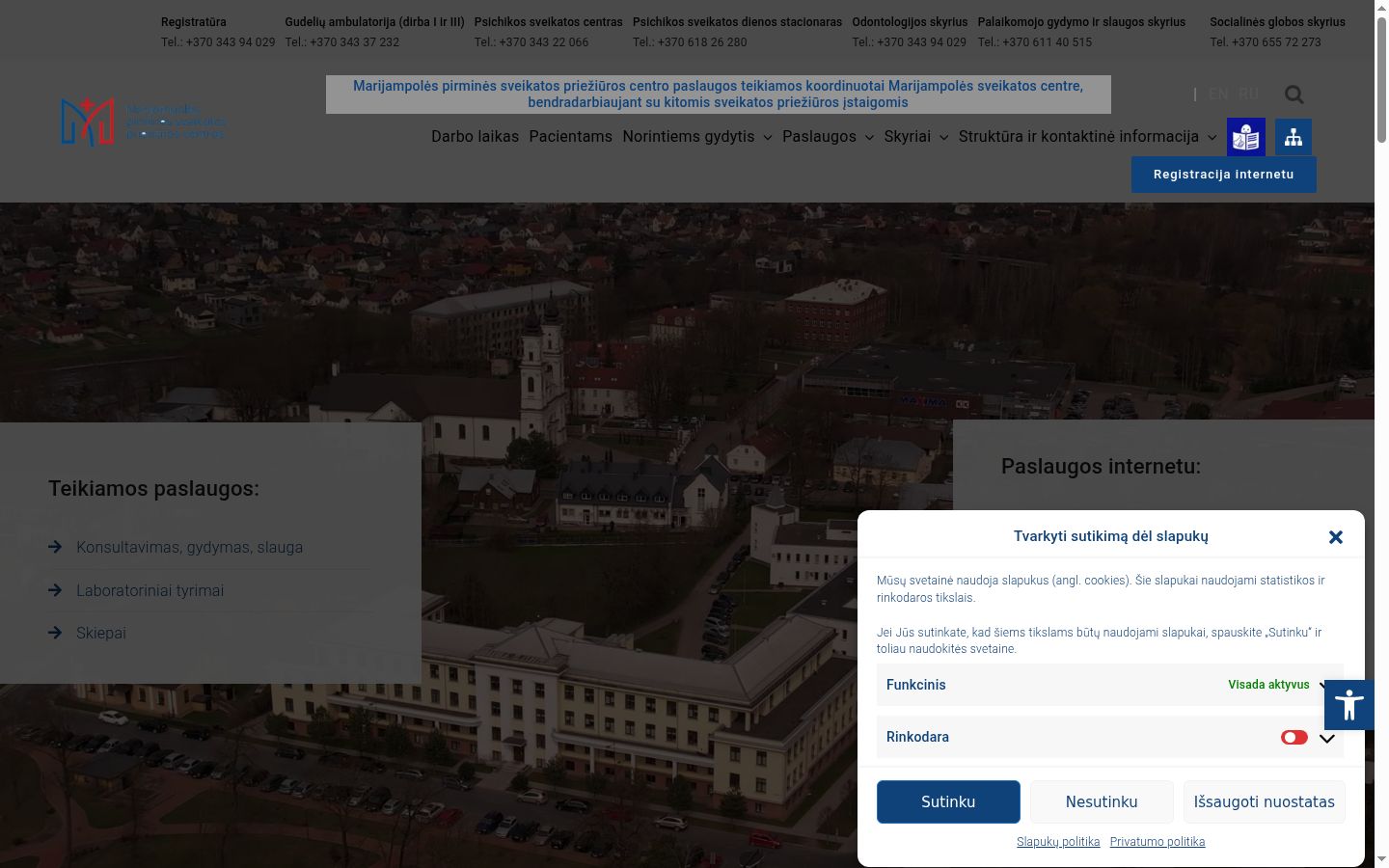Open the Skiepai link
This screenshot has width=1389, height=868.
click(x=101, y=633)
